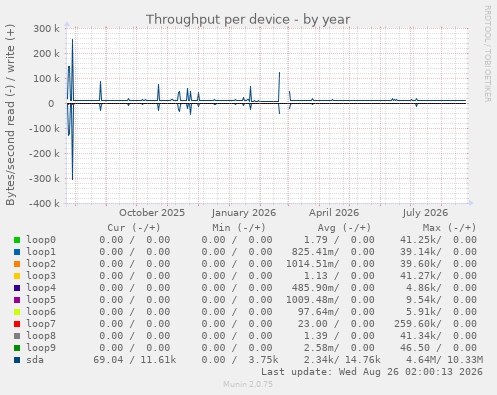
Task: Click sda min value 3.75k
Action: click(263, 360)
